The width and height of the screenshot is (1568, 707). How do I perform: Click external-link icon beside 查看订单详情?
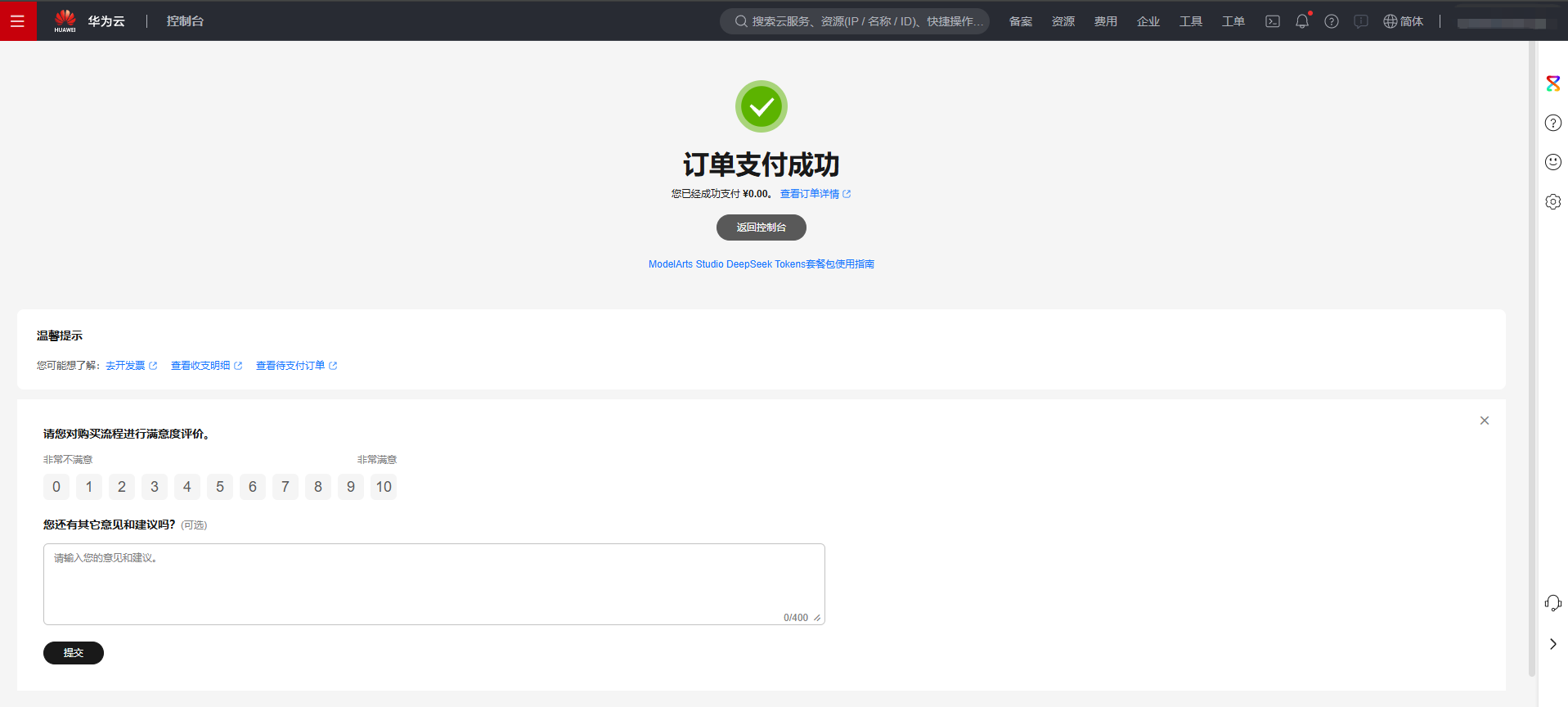[847, 194]
